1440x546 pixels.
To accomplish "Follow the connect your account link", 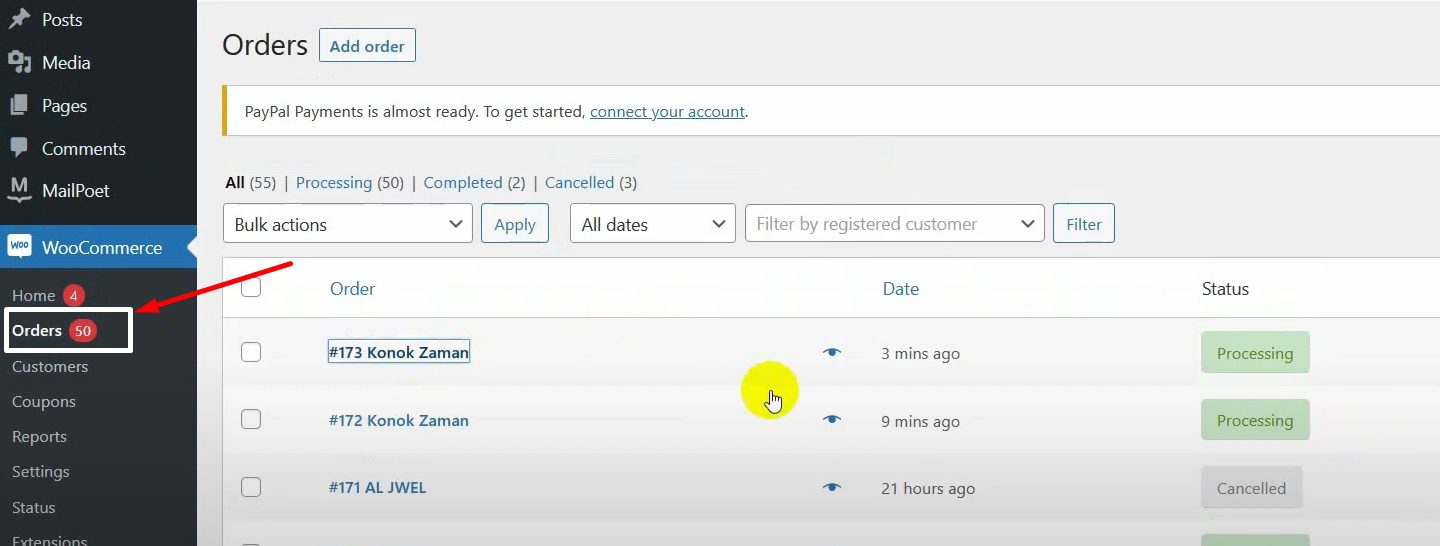I will [x=667, y=112].
